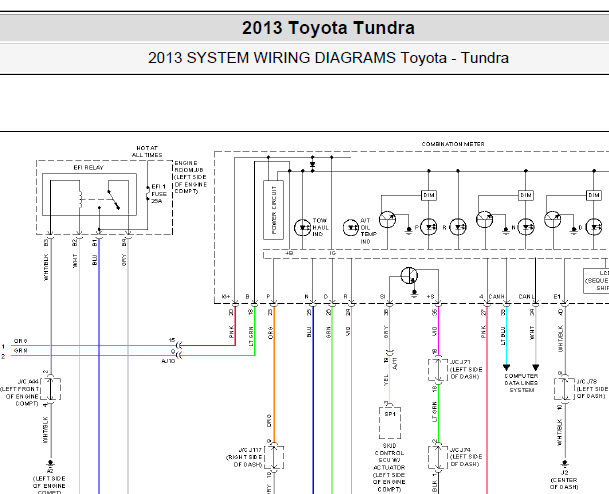Screen dimensions: 609x494
Task: Click the R gear indicator LED symbol
Action: click(458, 227)
